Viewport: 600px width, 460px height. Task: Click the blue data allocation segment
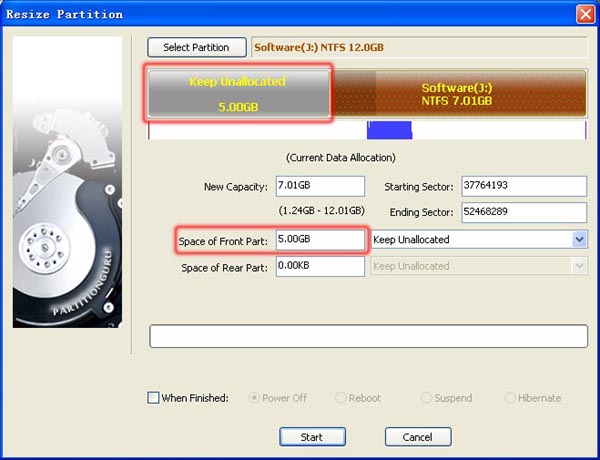[x=389, y=130]
